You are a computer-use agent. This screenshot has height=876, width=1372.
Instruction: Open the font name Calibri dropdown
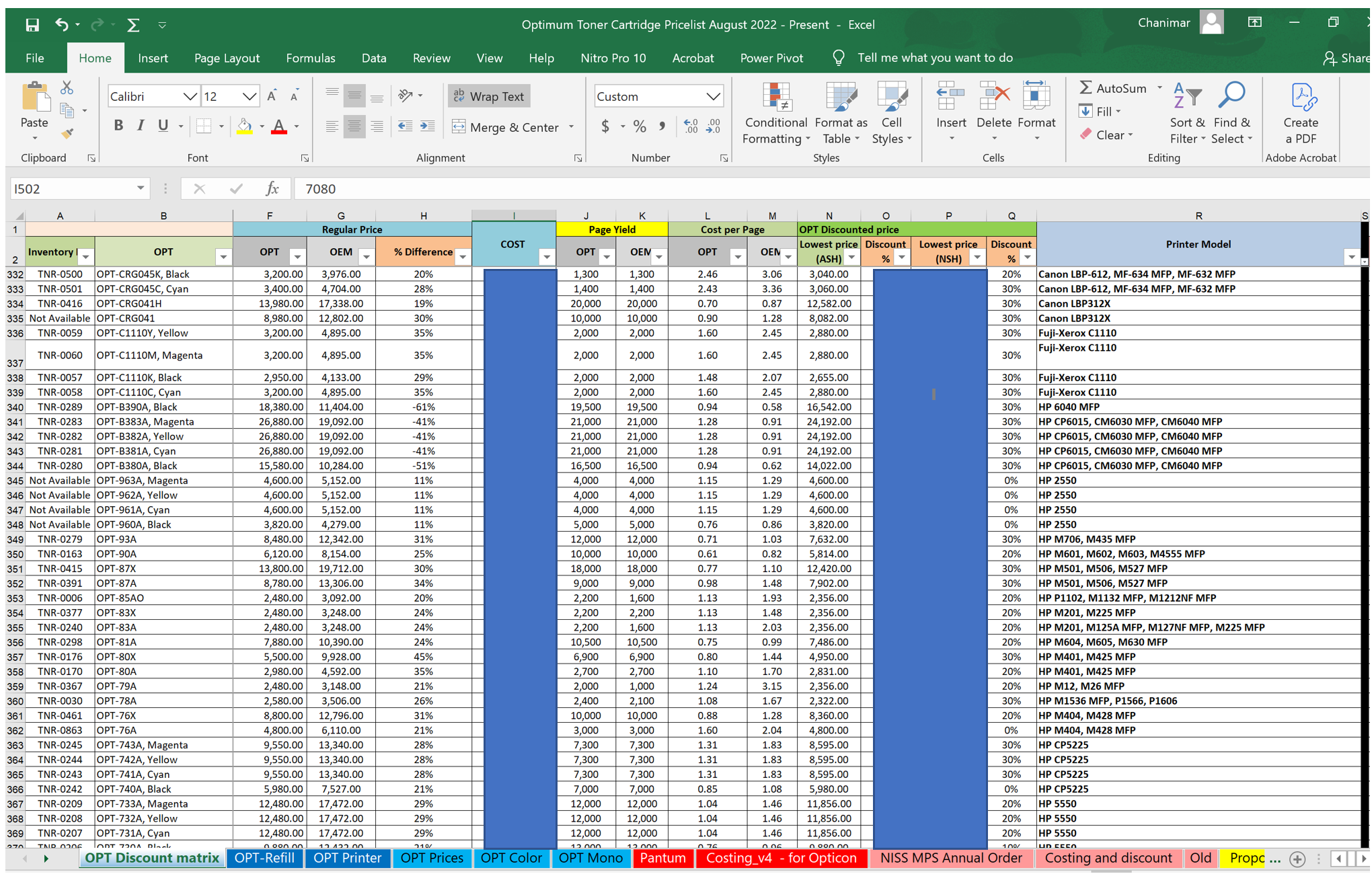click(x=190, y=97)
